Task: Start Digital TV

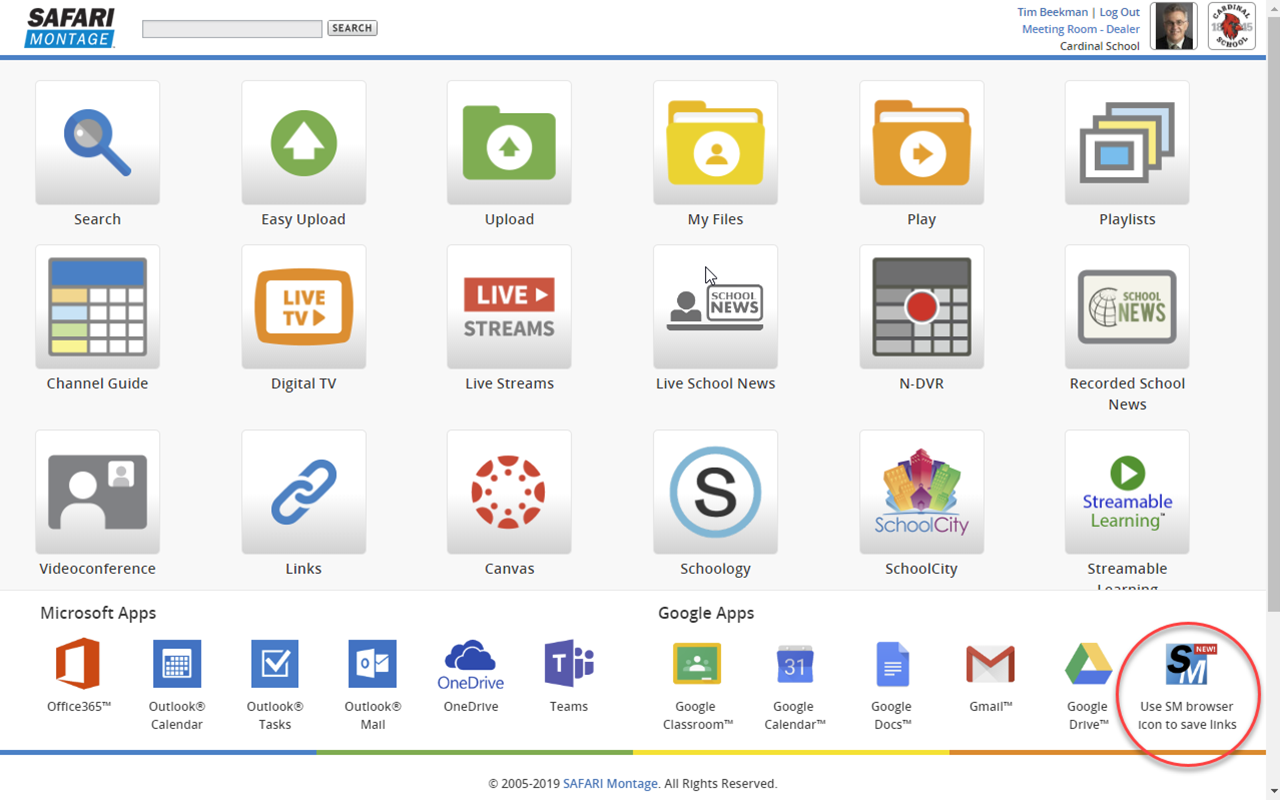Action: [303, 307]
